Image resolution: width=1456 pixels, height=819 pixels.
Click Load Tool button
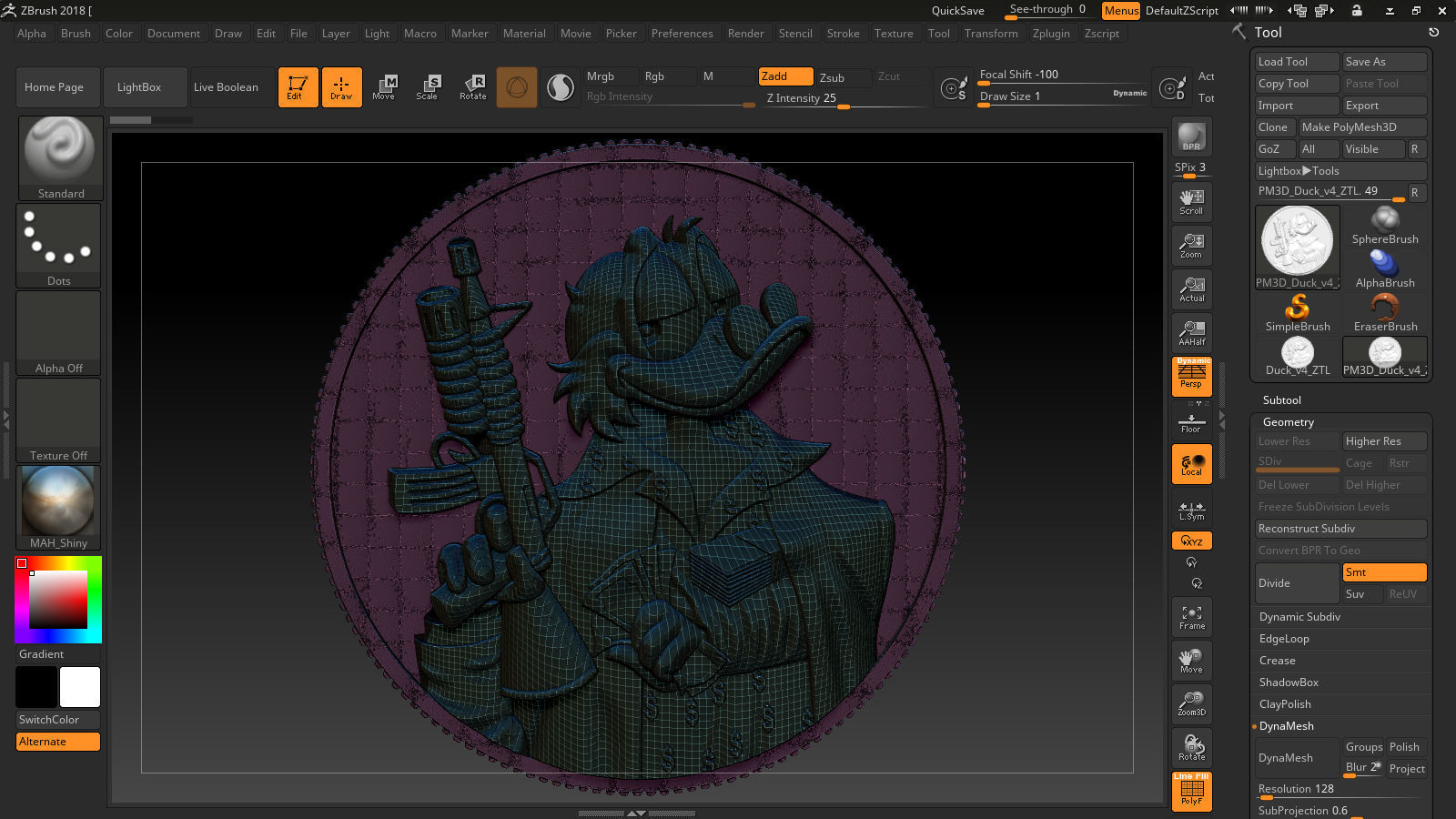click(x=1297, y=62)
